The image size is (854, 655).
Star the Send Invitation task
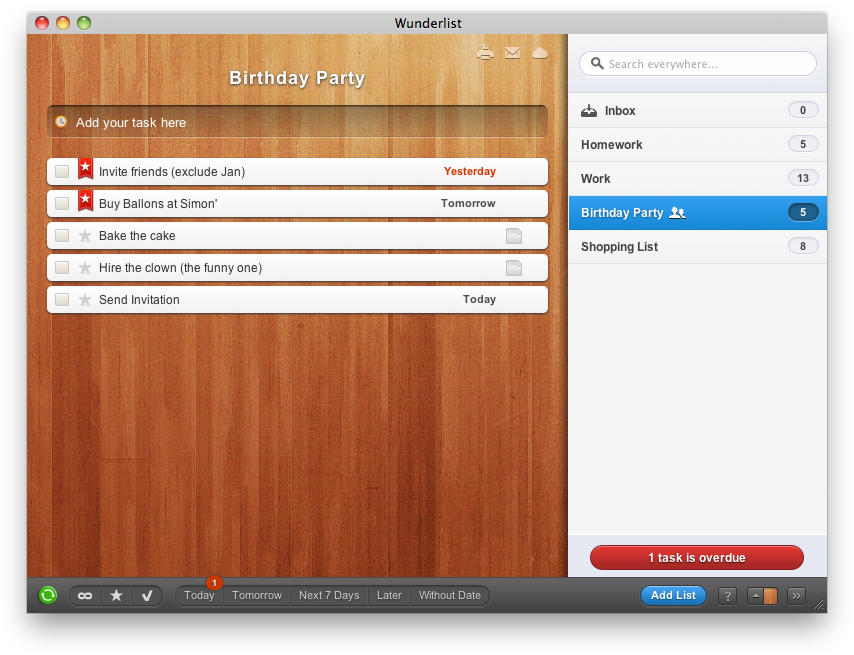85,300
